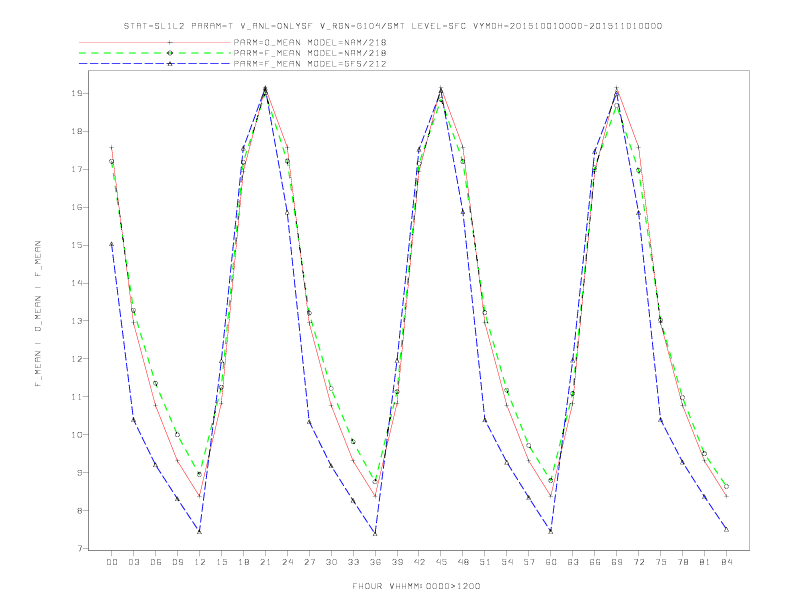This screenshot has width=792, height=612.
Task: Click the vertical y-axis label F_MEAN | O_MEAN | F_MEAN
Action: point(38,314)
